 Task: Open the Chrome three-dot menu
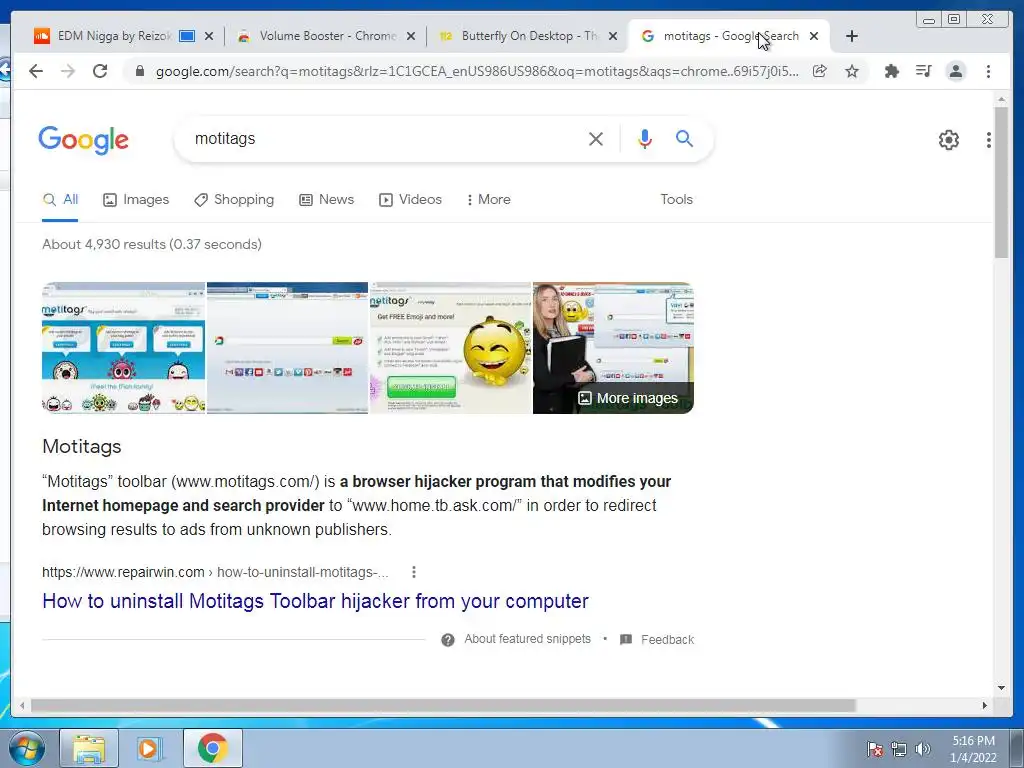(x=988, y=71)
